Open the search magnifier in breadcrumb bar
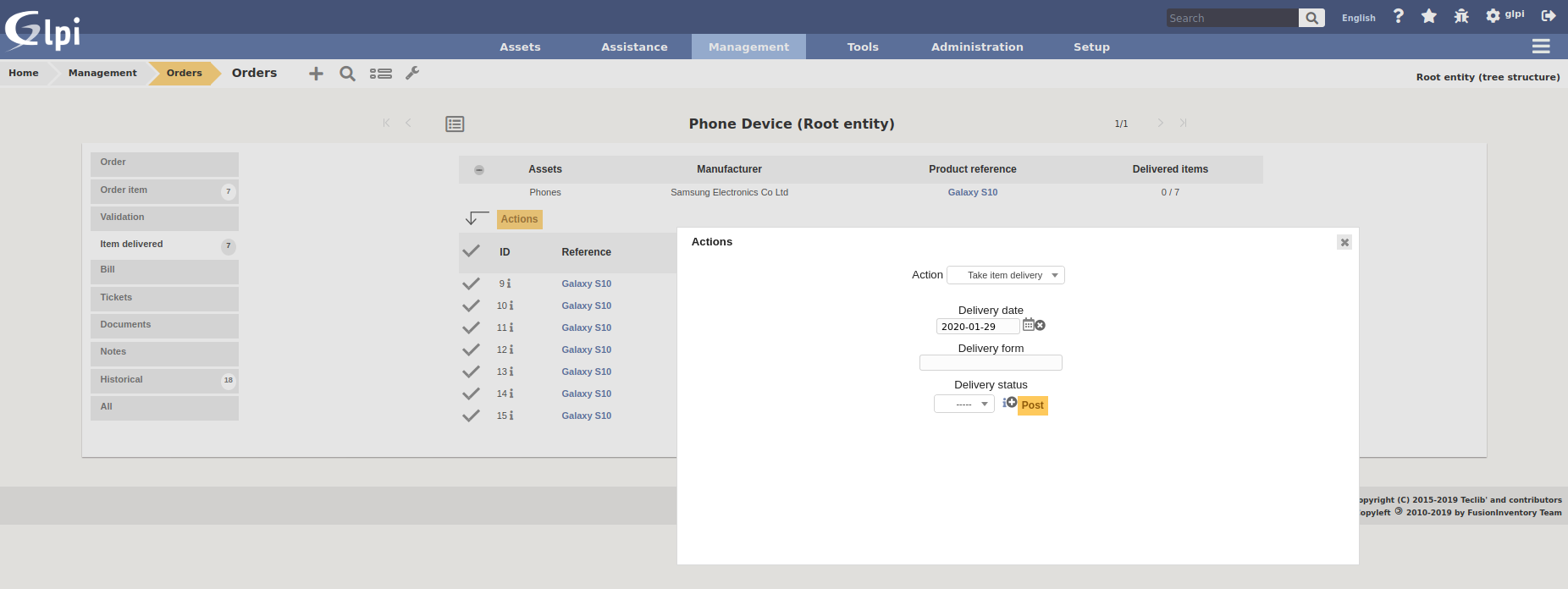Viewport: 1568px width, 589px height. 347,74
